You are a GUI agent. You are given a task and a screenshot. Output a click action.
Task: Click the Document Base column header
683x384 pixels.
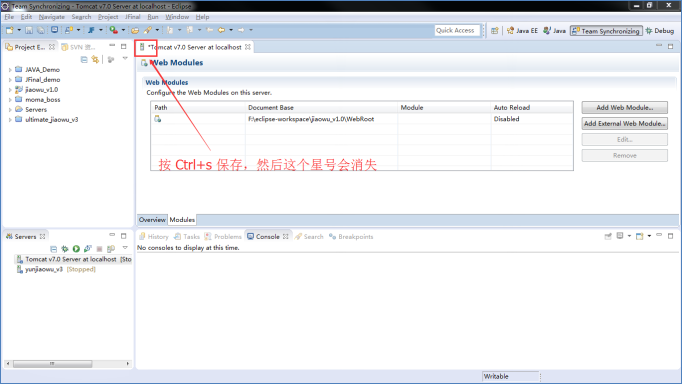point(321,108)
